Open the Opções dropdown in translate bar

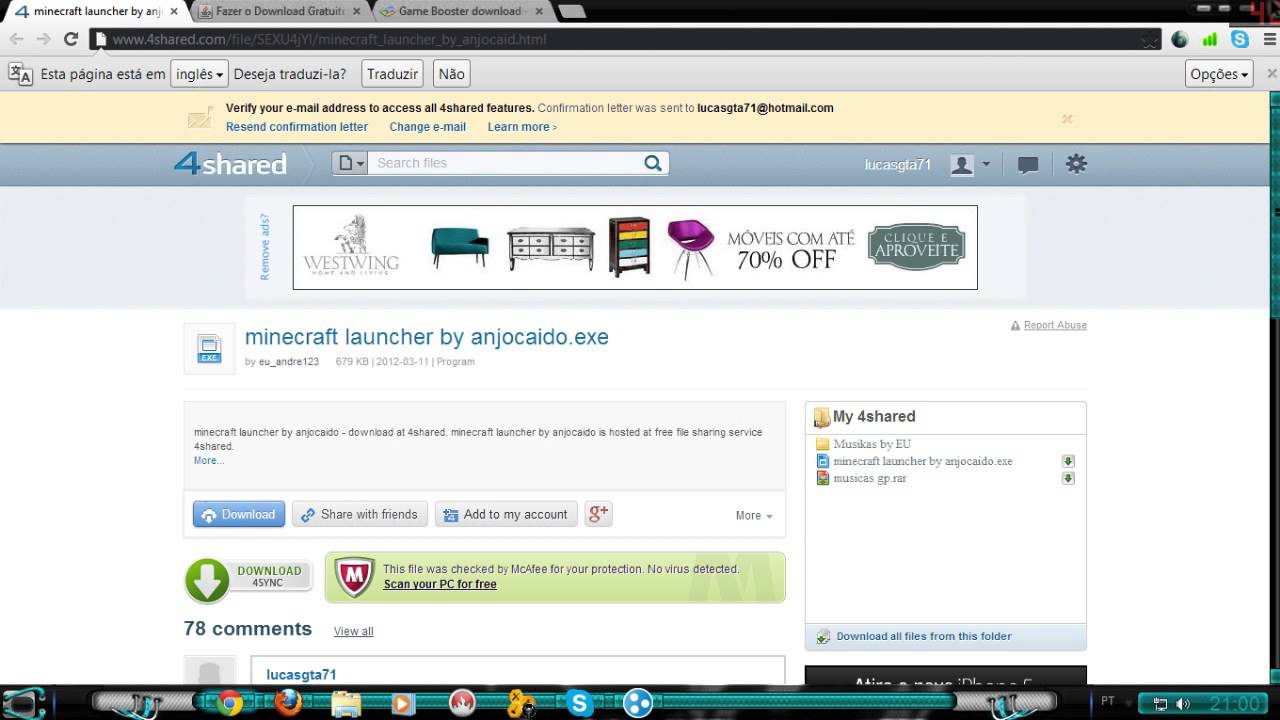point(1219,74)
